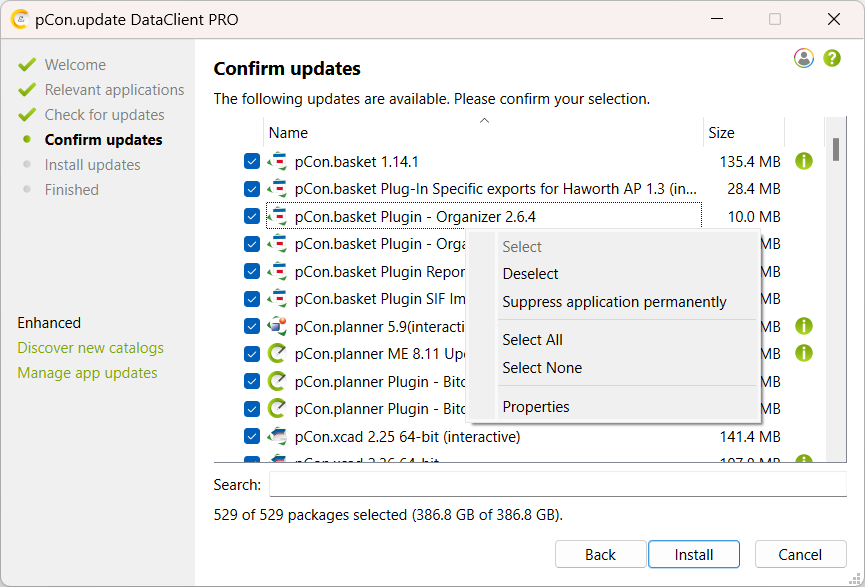Open the green help question mark icon
The image size is (865, 587).
[x=832, y=58]
